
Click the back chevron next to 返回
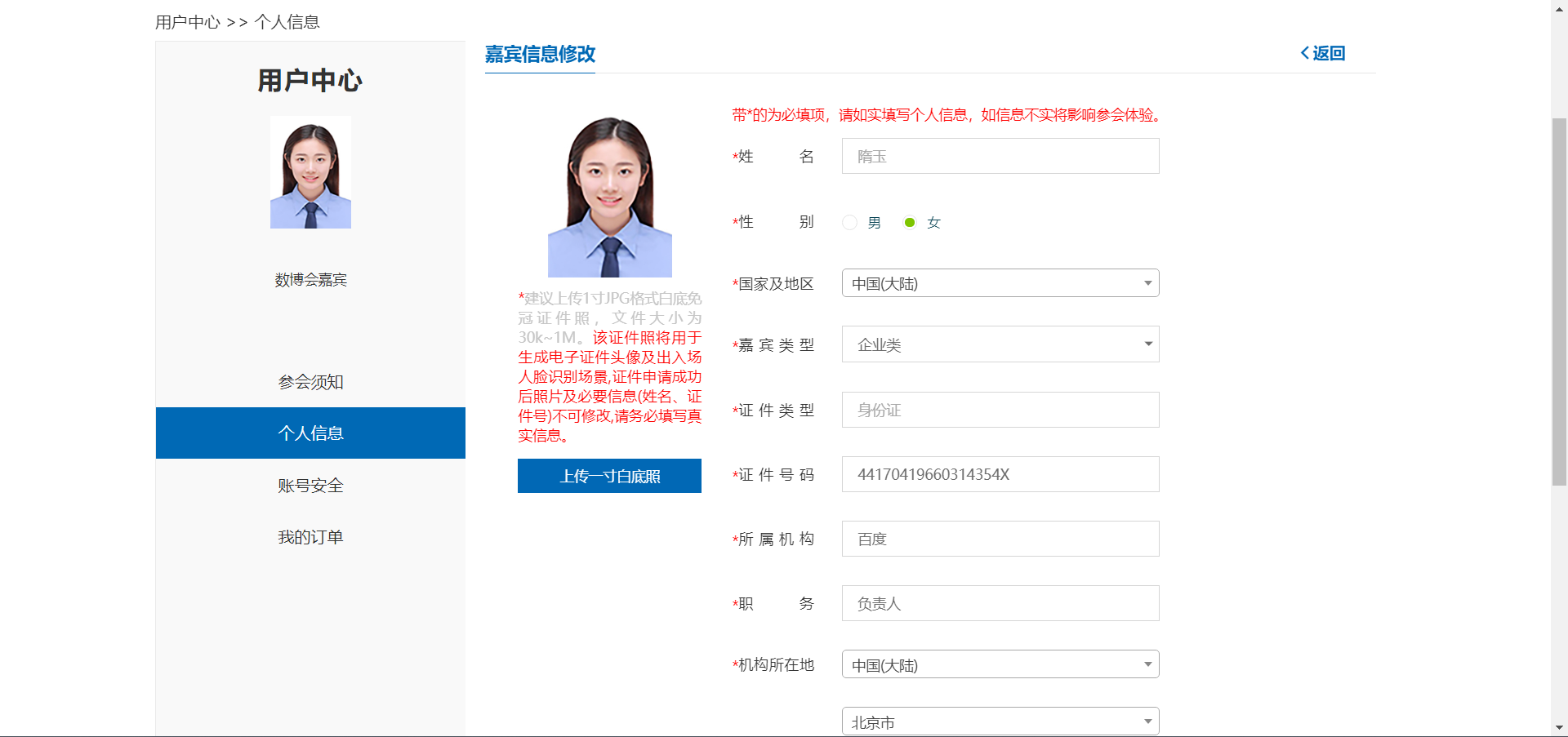(1304, 53)
